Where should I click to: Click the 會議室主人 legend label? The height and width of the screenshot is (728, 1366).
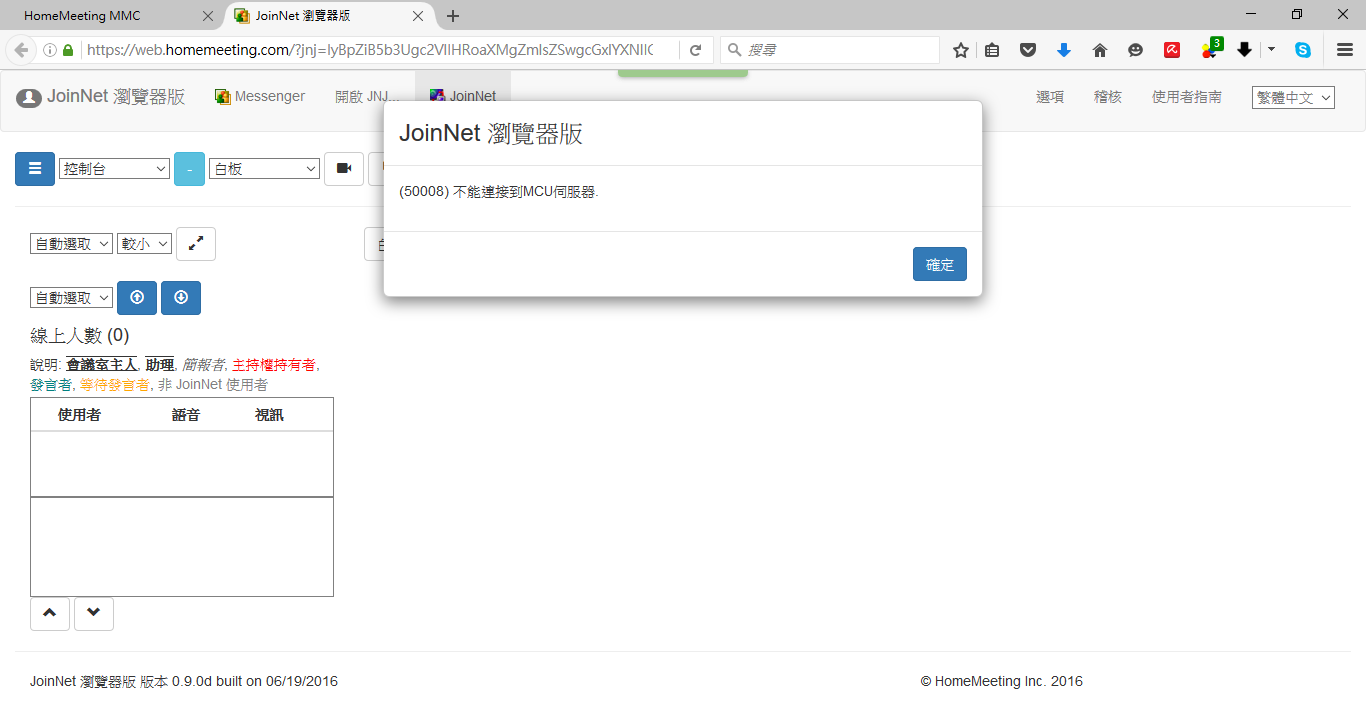pos(101,365)
